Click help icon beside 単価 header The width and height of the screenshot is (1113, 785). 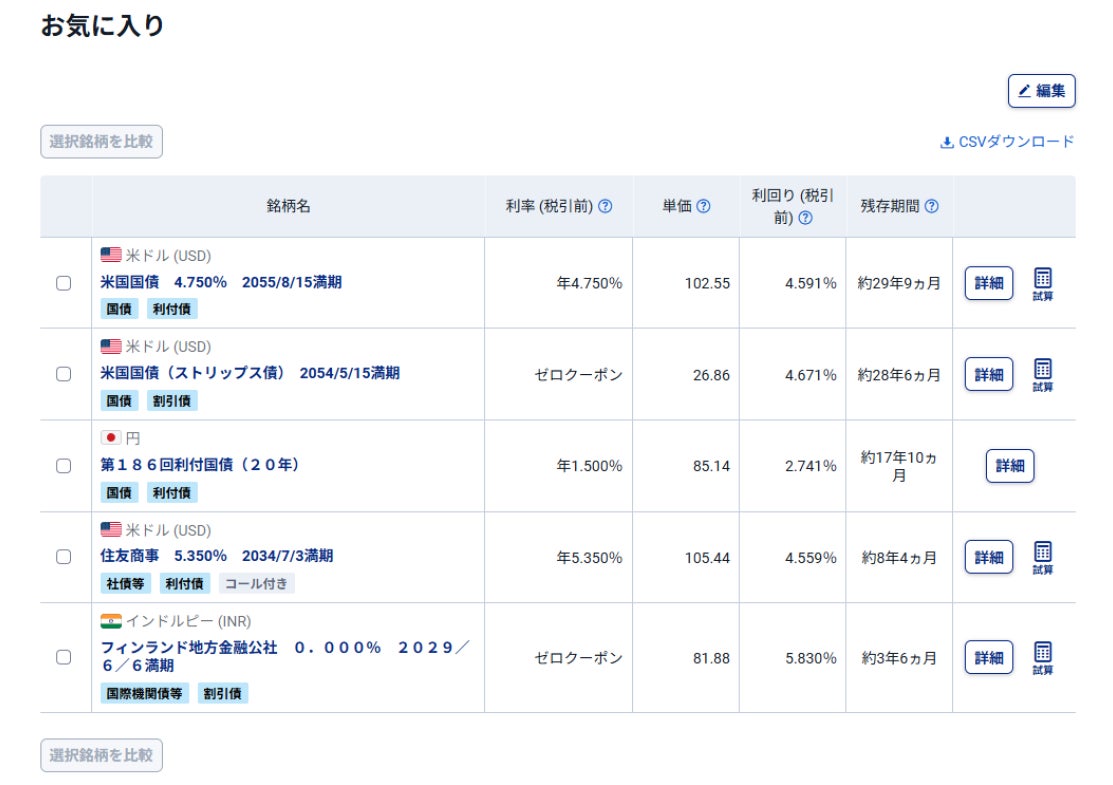(x=703, y=206)
